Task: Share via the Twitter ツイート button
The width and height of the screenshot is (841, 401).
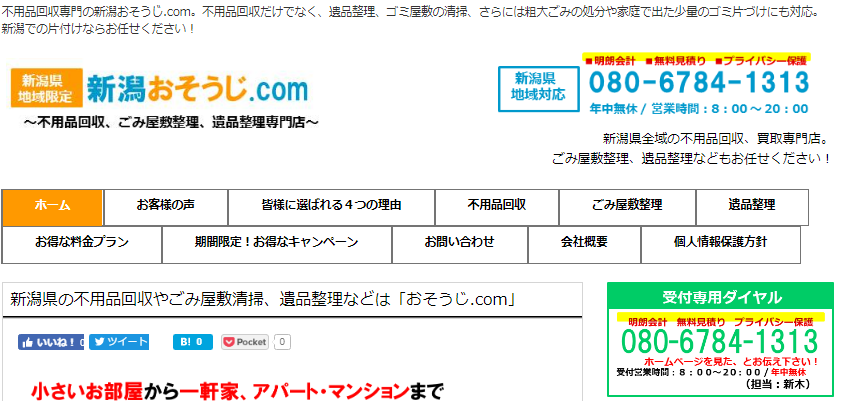Action: [x=119, y=342]
